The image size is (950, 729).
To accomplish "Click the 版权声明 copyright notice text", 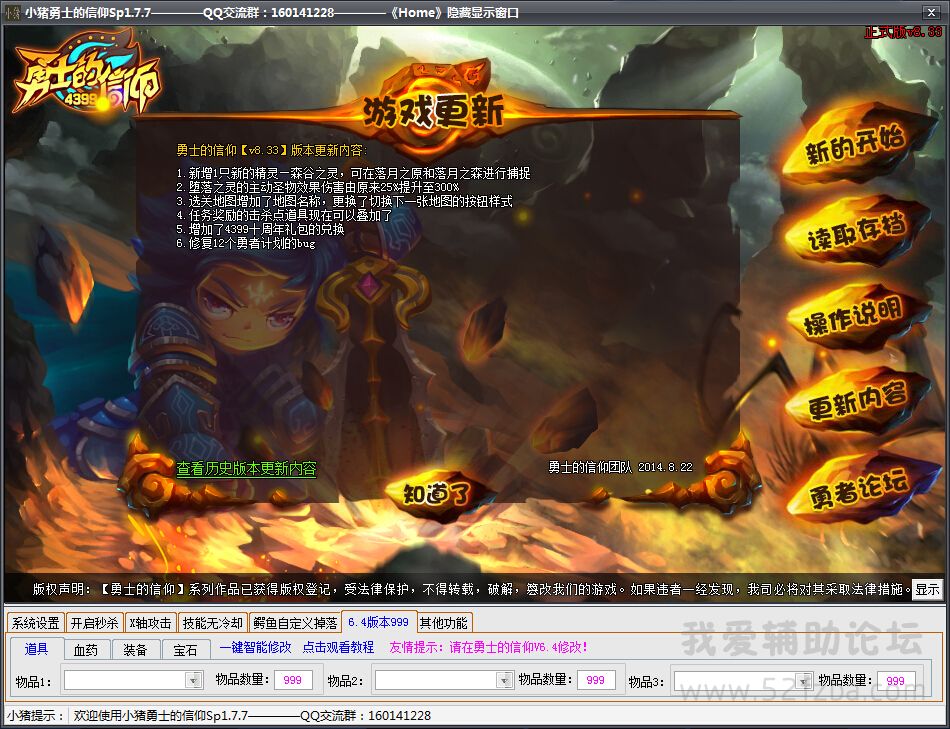I will tap(471, 589).
